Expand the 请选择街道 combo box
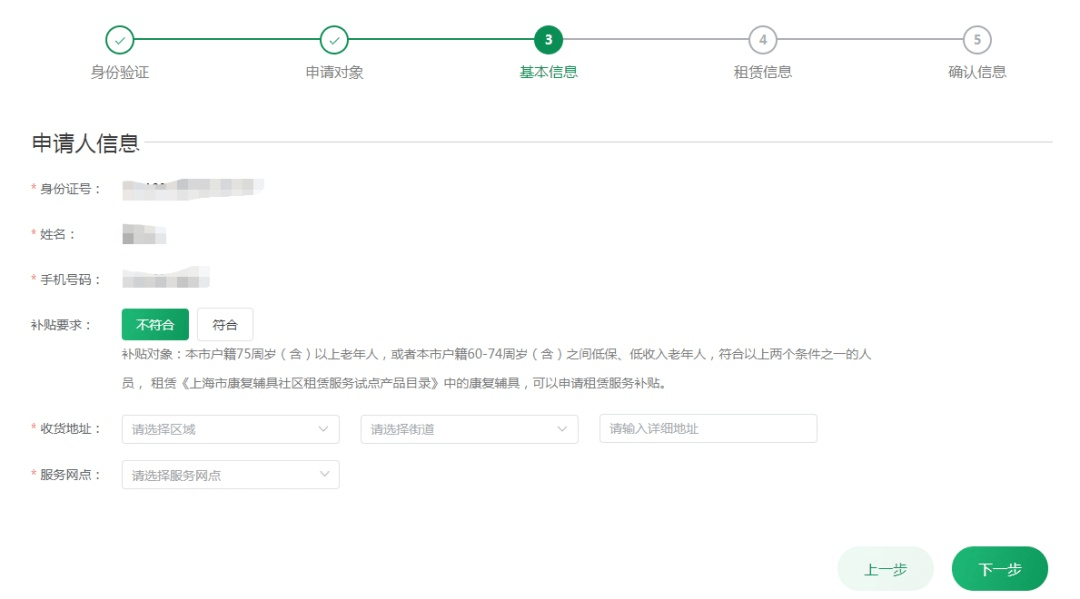Viewport: 1080px width, 599px height. [x=470, y=428]
